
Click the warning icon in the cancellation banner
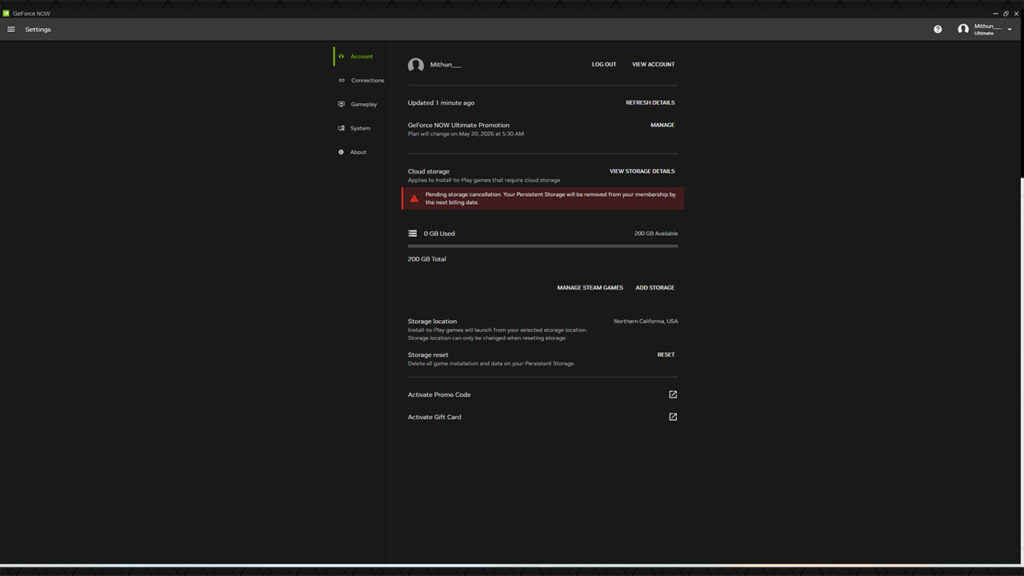[414, 198]
